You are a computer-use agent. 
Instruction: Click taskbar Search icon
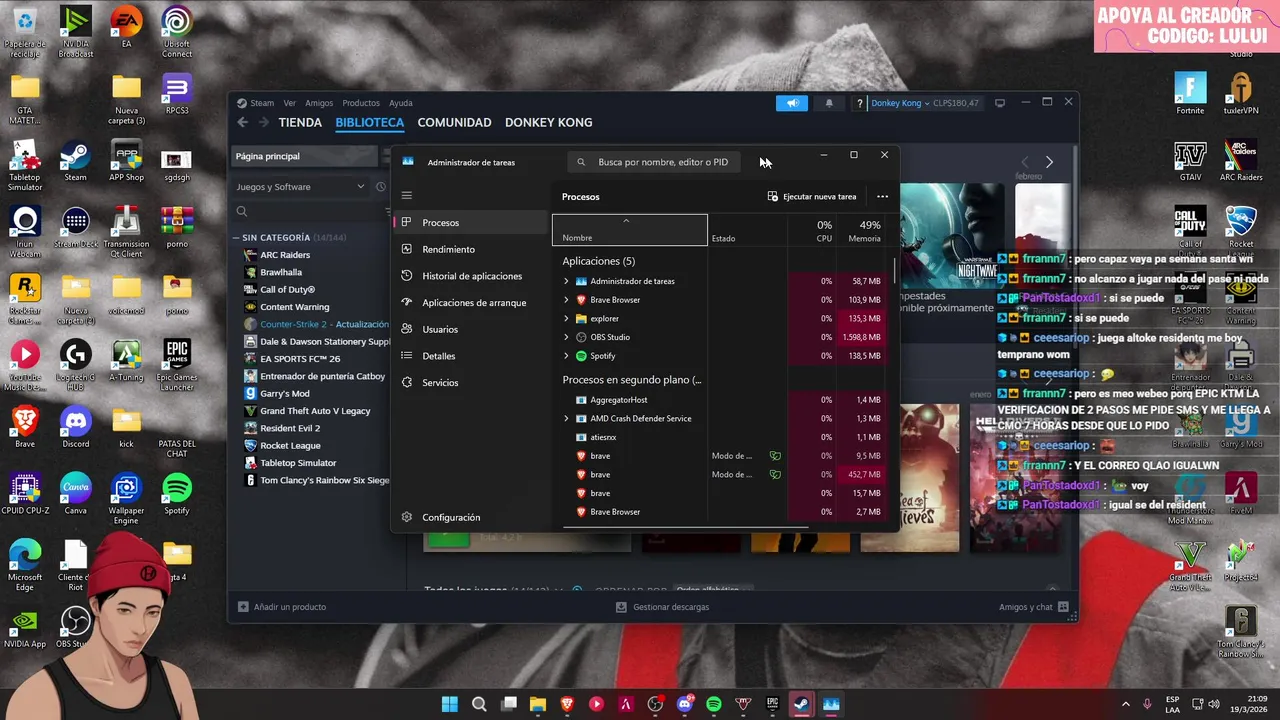[479, 704]
